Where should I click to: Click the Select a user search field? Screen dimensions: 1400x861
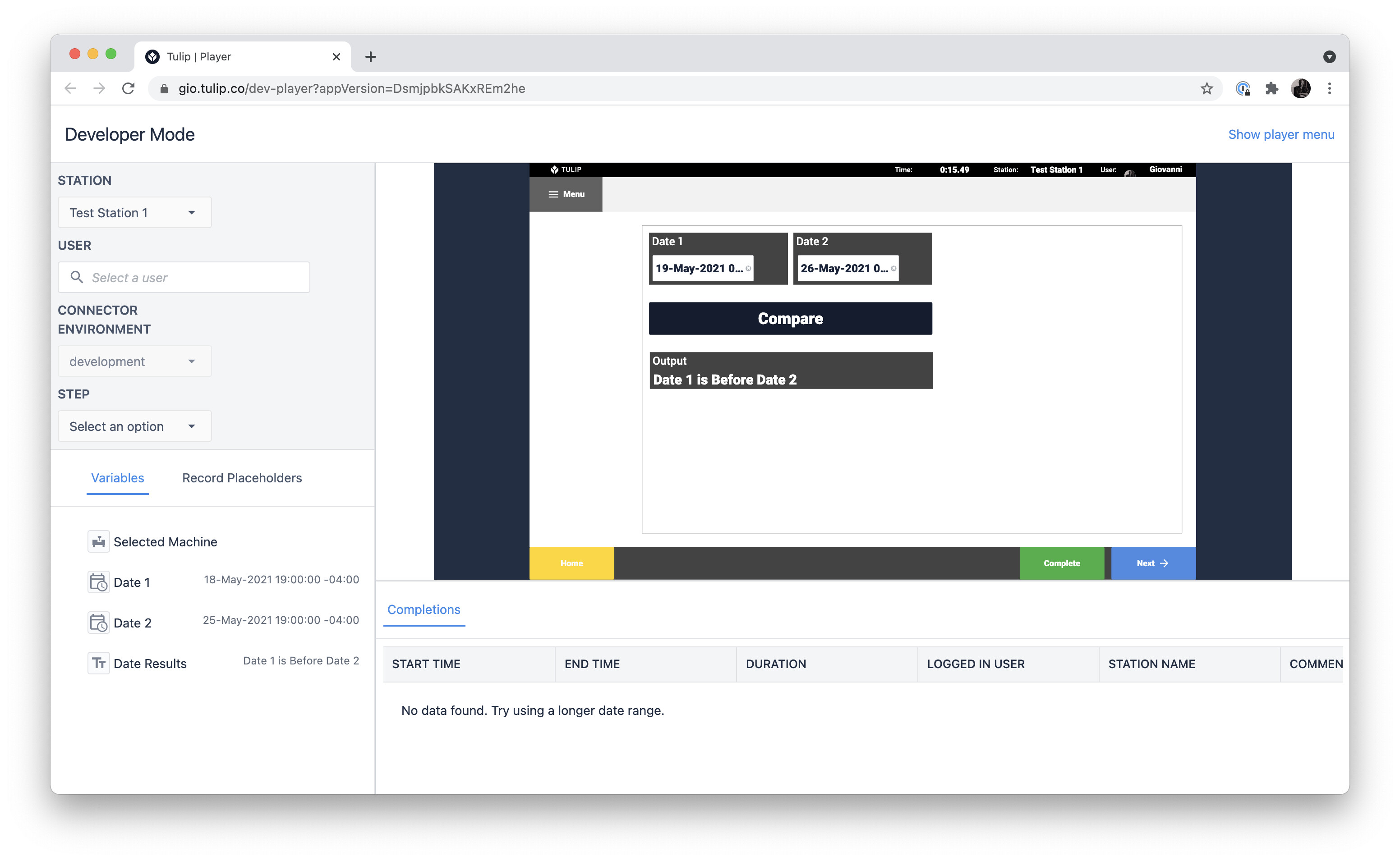(184, 277)
